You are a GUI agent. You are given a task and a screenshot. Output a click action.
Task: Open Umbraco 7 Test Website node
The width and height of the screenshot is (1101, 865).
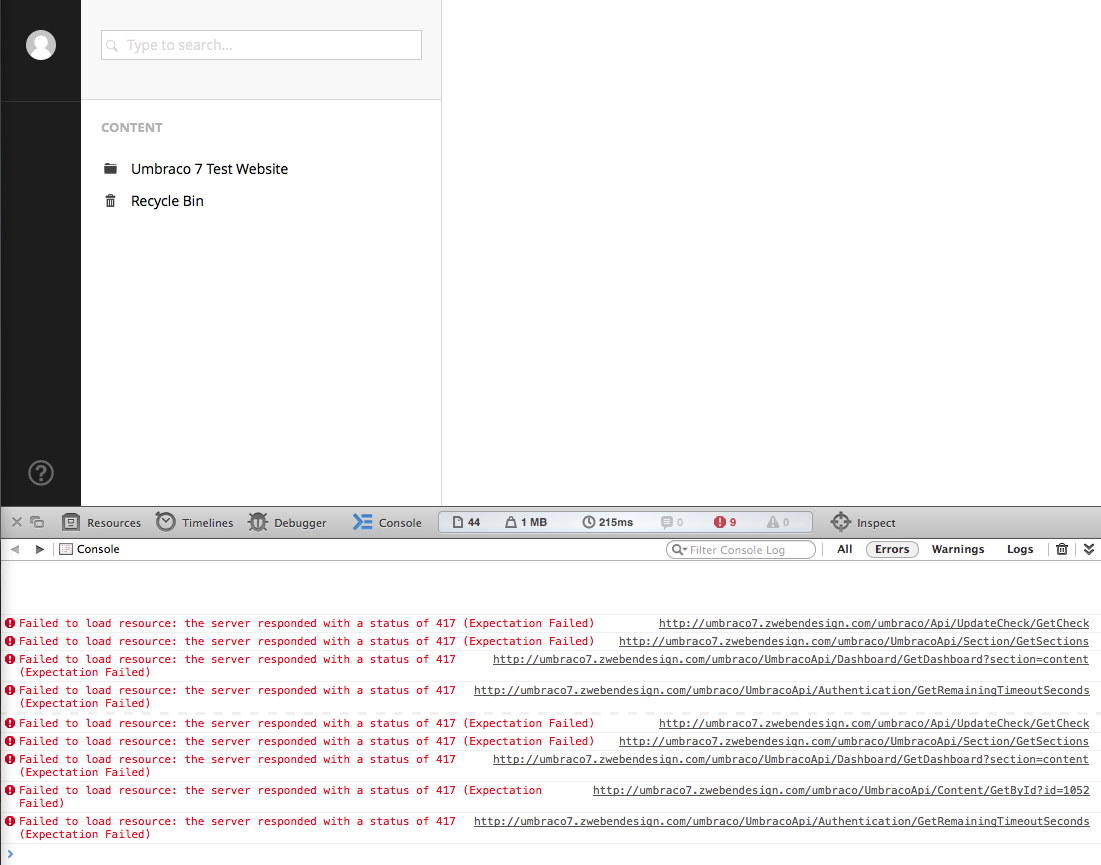pyautogui.click(x=209, y=169)
